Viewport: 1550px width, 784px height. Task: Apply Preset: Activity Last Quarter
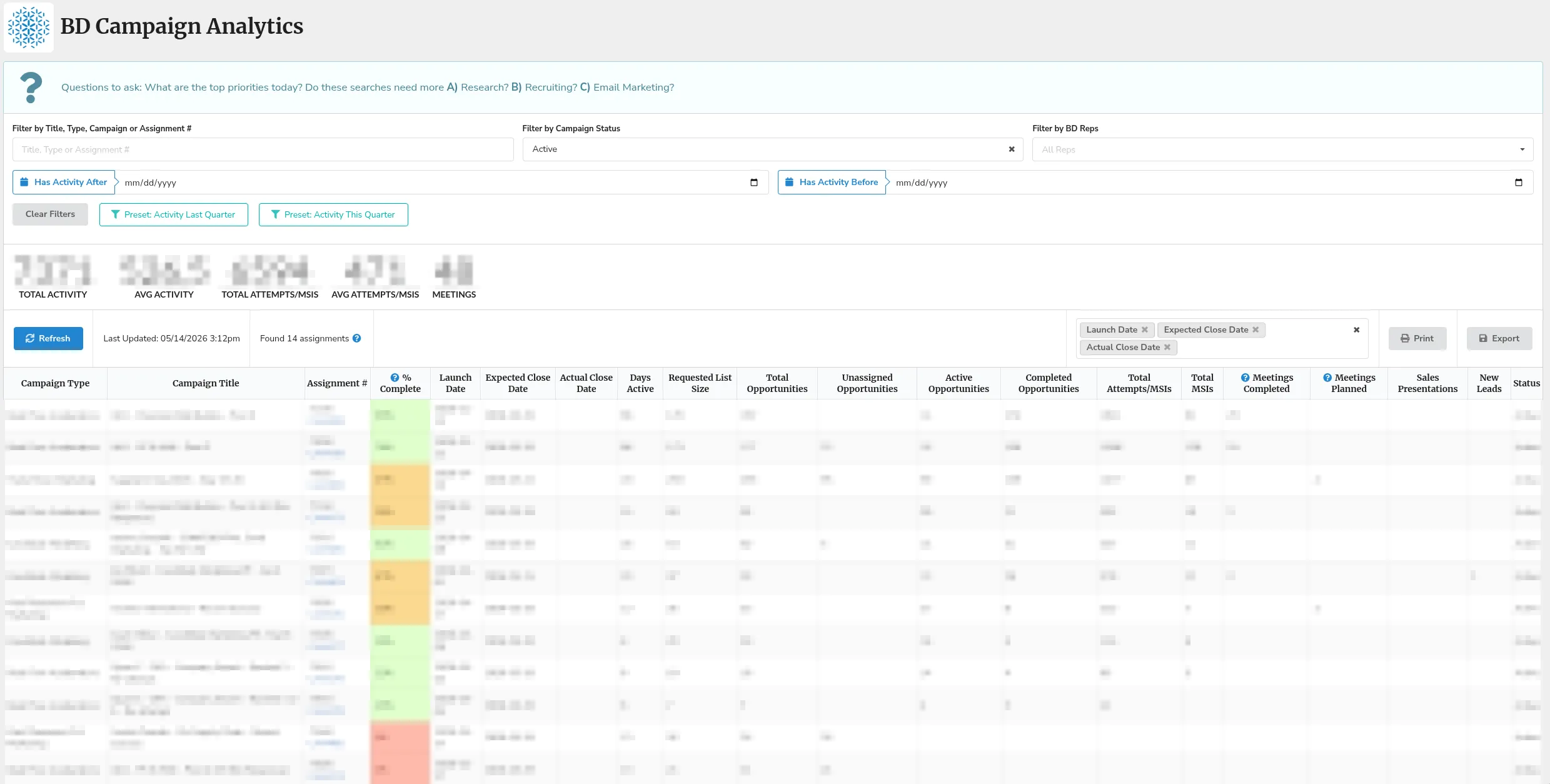173,214
